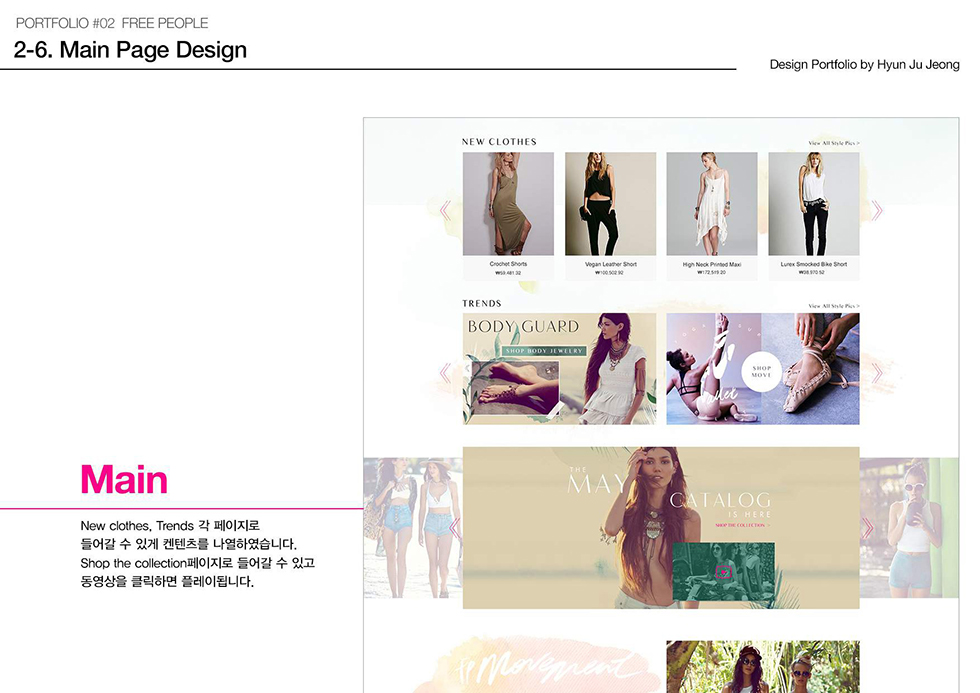
Task: Click the right arrow in the New Clothes carousel
Action: pos(878,209)
